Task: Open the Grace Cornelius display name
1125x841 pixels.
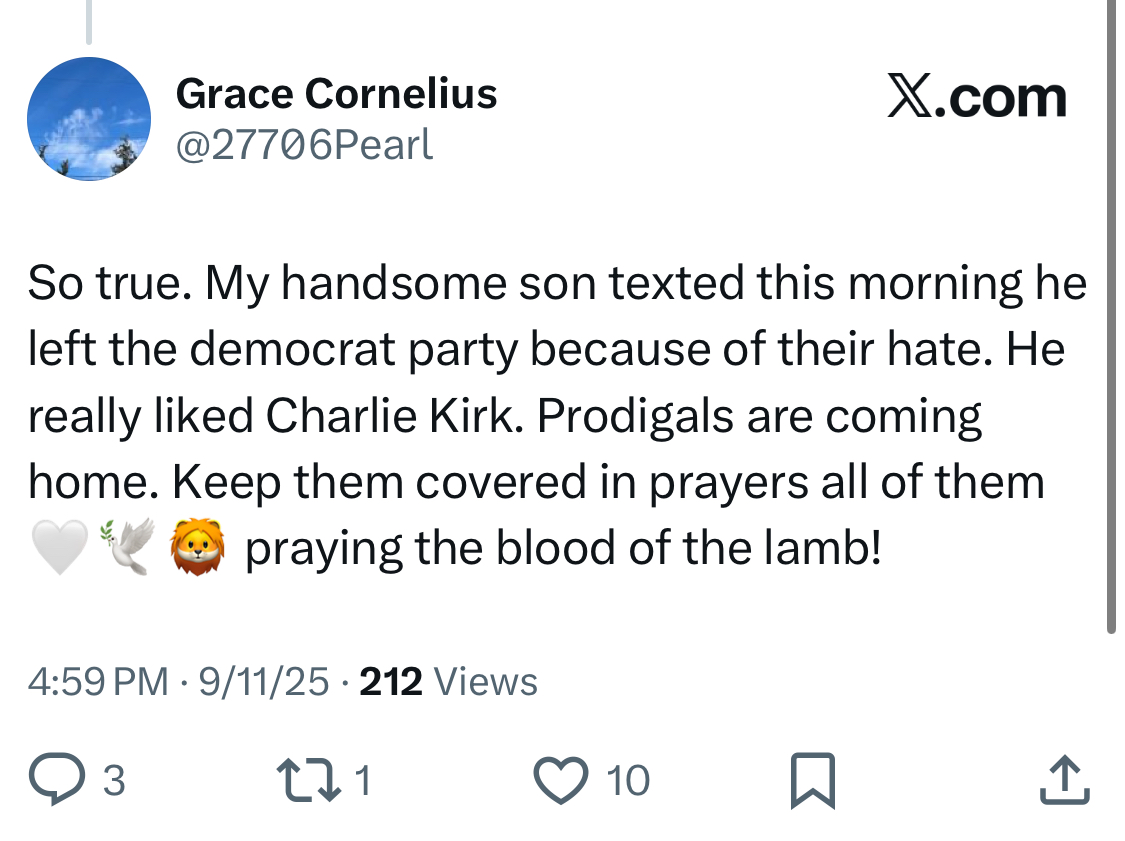Action: coord(336,94)
